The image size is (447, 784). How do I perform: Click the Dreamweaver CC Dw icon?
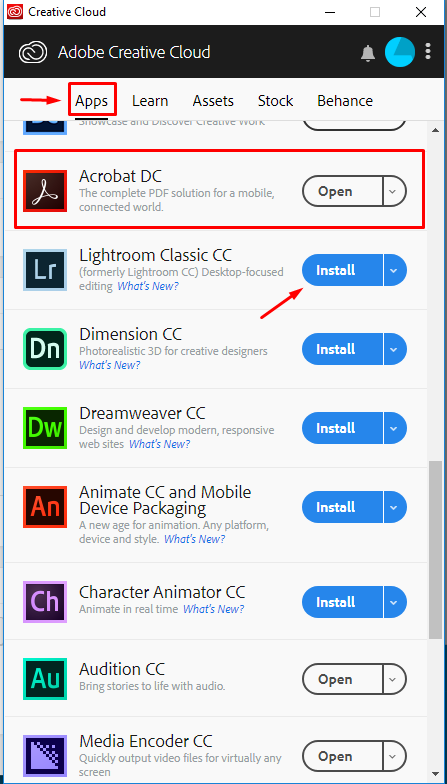(x=45, y=428)
